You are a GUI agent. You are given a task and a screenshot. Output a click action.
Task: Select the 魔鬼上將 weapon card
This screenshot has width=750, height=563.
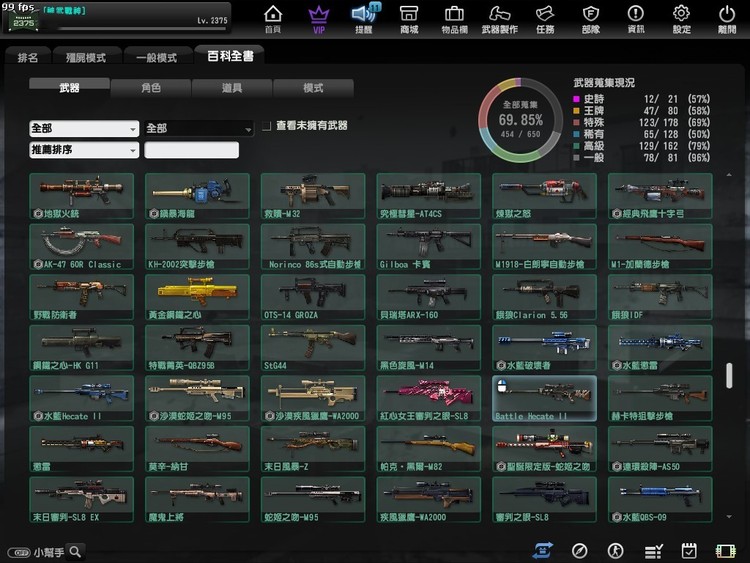(x=197, y=499)
